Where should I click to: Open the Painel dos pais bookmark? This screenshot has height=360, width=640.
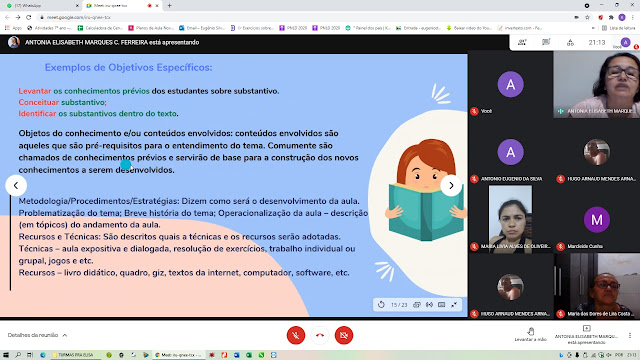coord(368,28)
